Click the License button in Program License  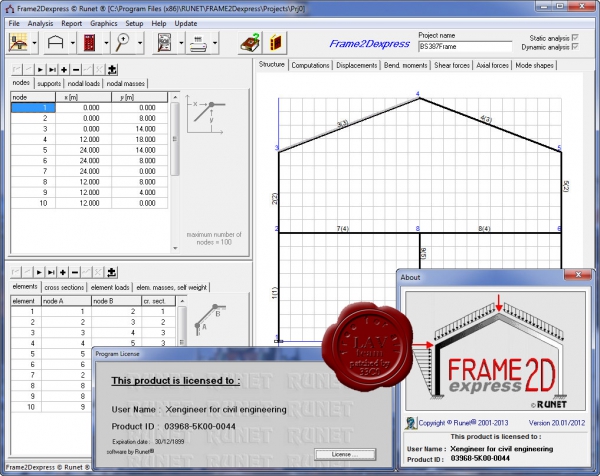click(345, 455)
